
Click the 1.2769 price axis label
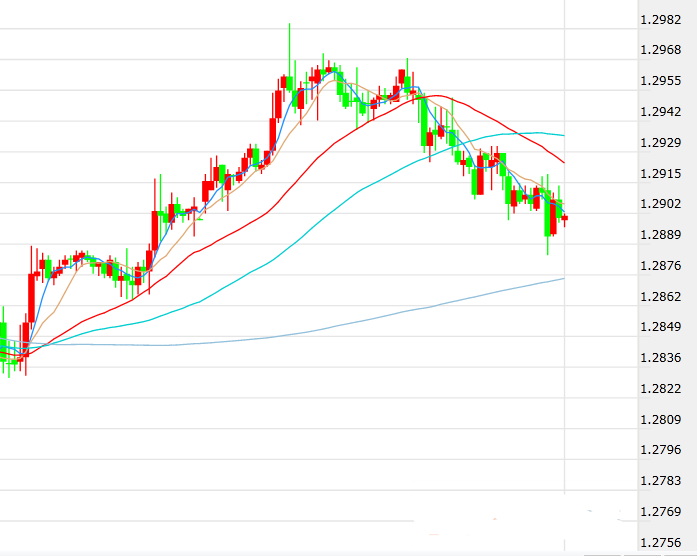pyautogui.click(x=660, y=512)
